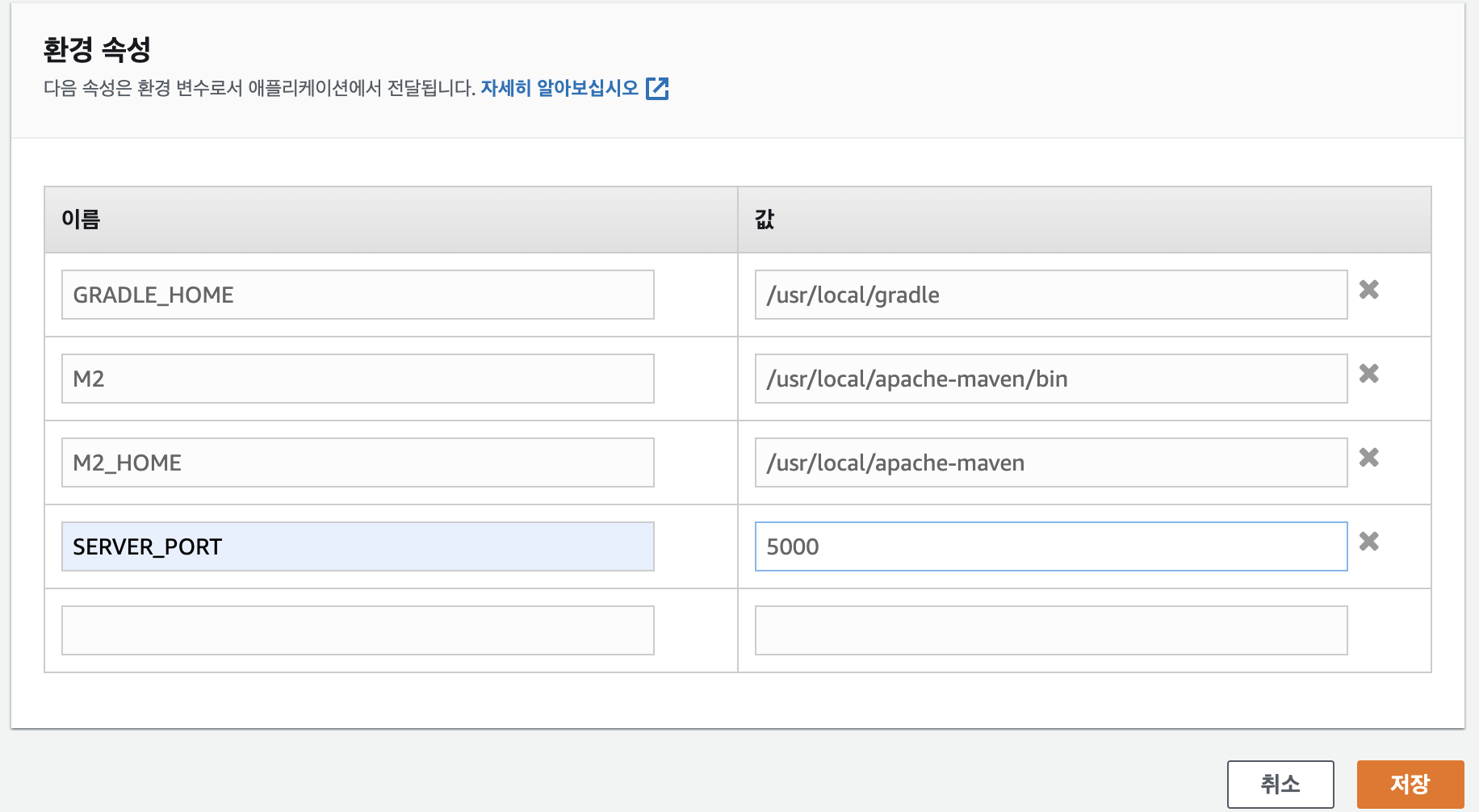Focus the GRADLE_HOME name field
This screenshot has height=812, width=1479.
[358, 295]
